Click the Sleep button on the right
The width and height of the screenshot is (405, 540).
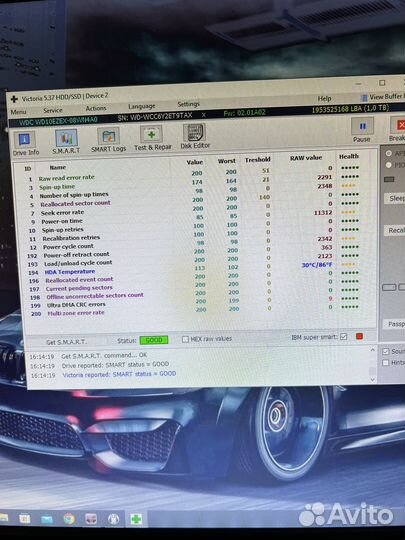395,198
